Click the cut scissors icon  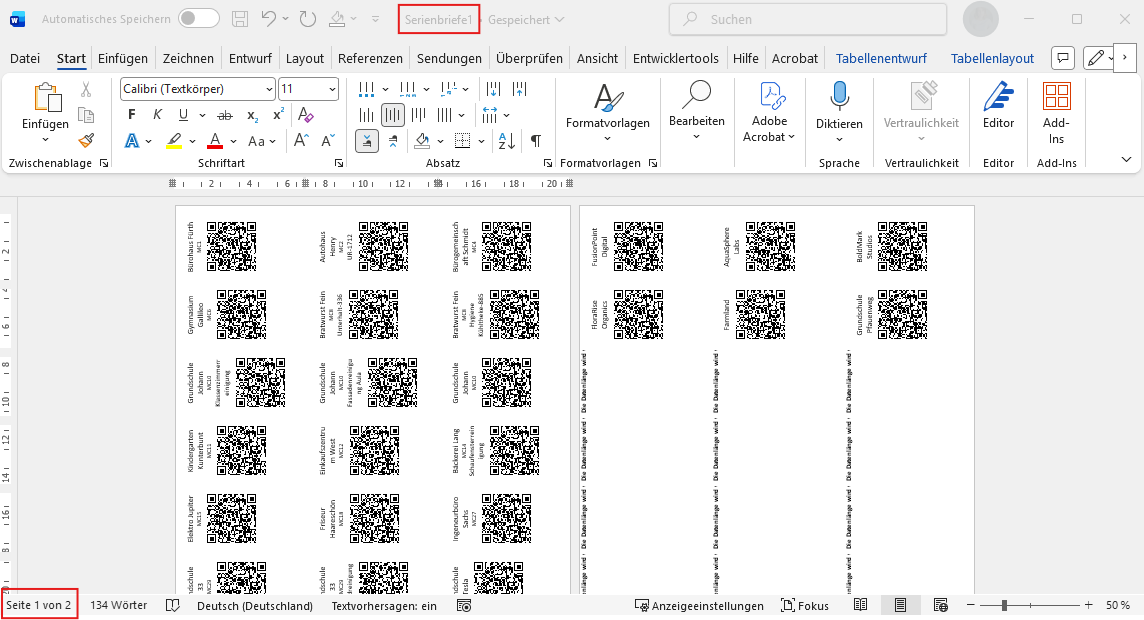86,90
